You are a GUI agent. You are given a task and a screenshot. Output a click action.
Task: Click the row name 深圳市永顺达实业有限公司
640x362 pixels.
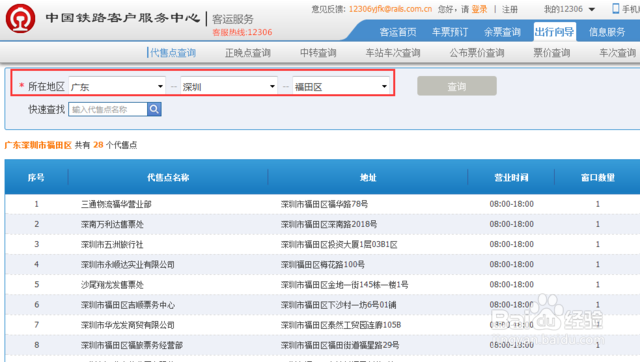(128, 264)
